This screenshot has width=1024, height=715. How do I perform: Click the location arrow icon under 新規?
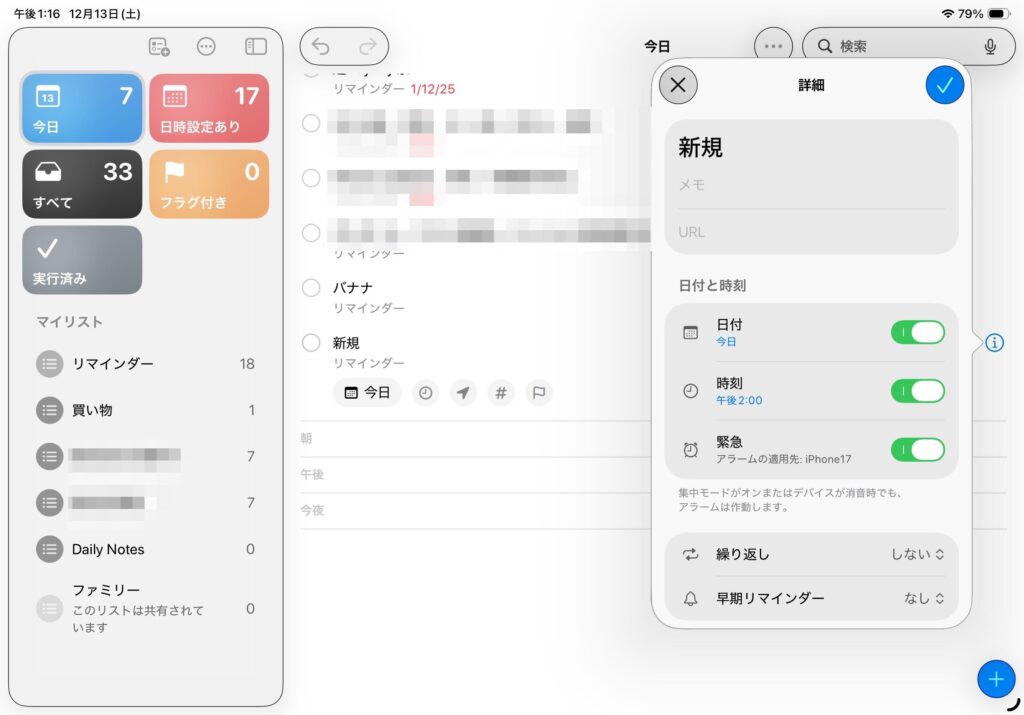[x=463, y=393]
